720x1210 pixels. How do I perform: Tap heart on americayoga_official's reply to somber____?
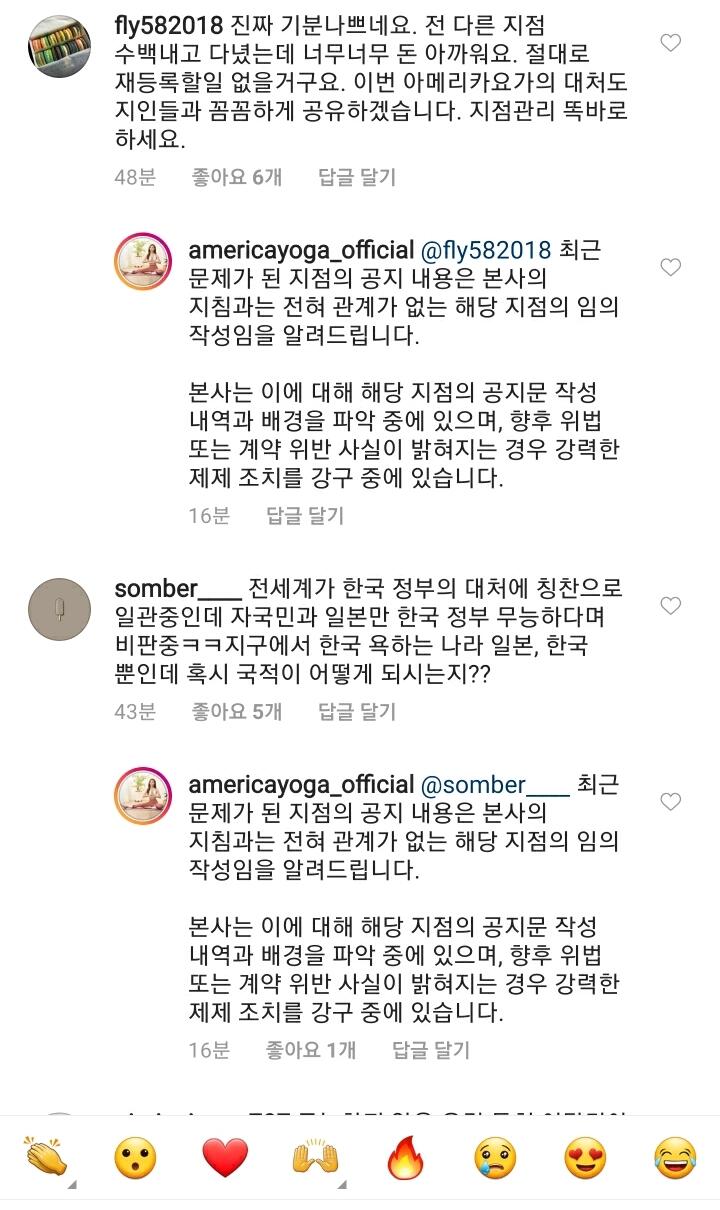click(672, 802)
